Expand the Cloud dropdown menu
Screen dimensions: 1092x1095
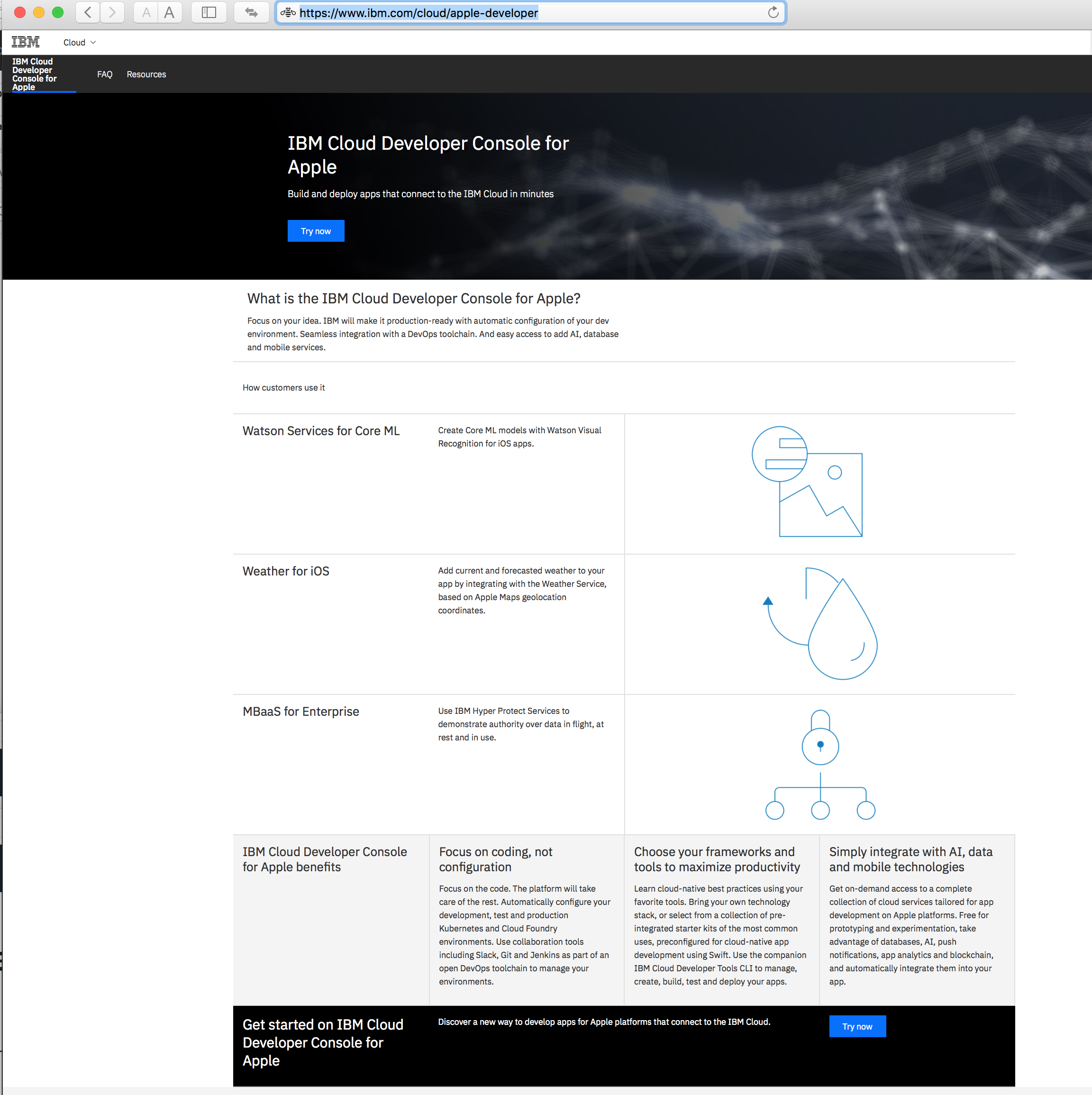click(x=79, y=43)
